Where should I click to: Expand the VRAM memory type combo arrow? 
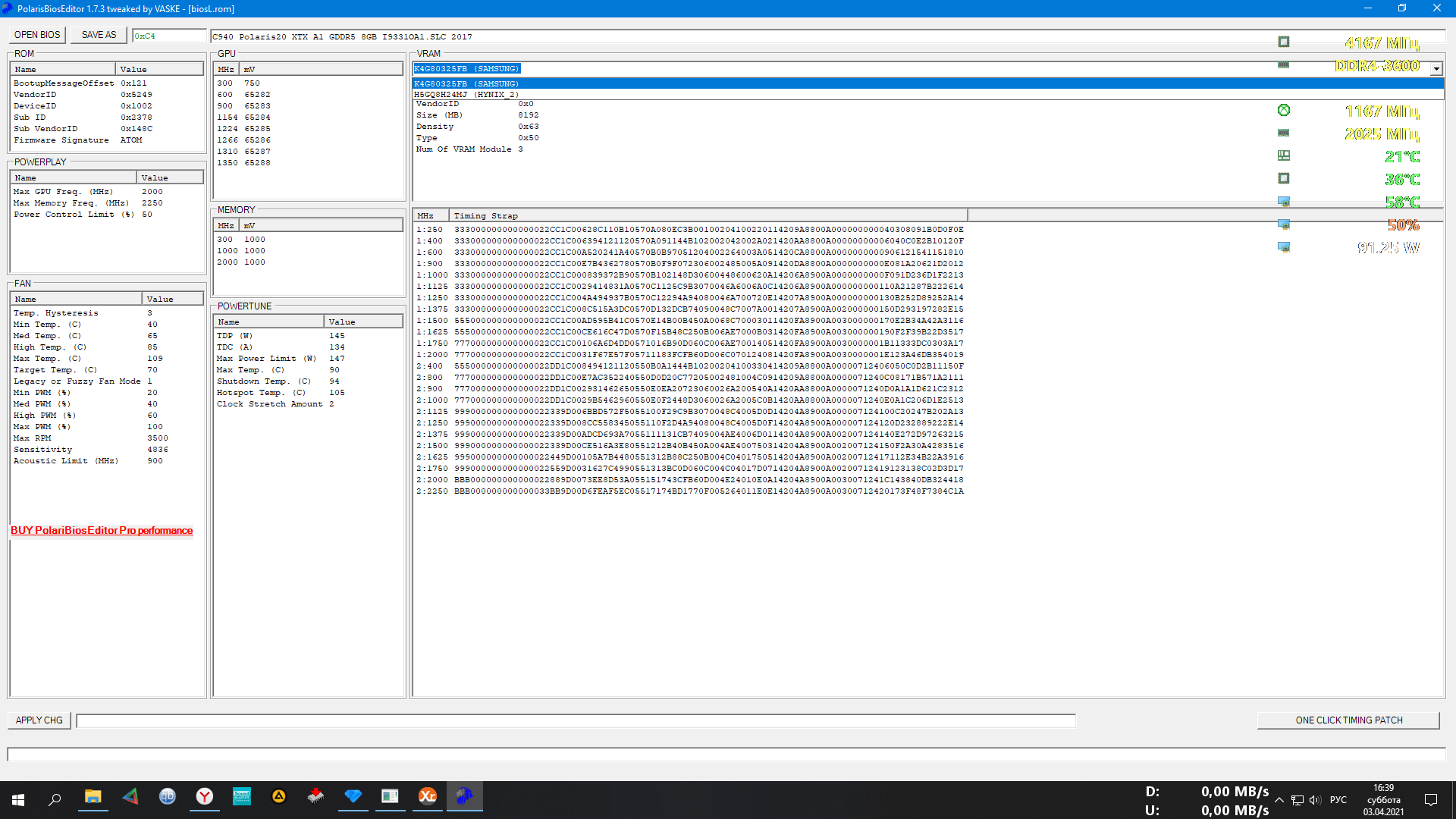click(1436, 69)
